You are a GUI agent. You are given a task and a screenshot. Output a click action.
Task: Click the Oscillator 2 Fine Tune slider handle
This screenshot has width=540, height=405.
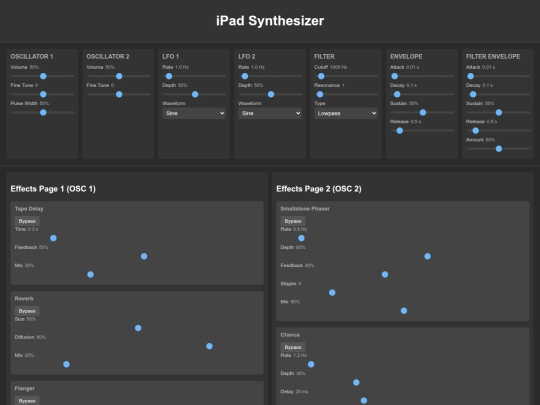pyautogui.click(x=119, y=94)
